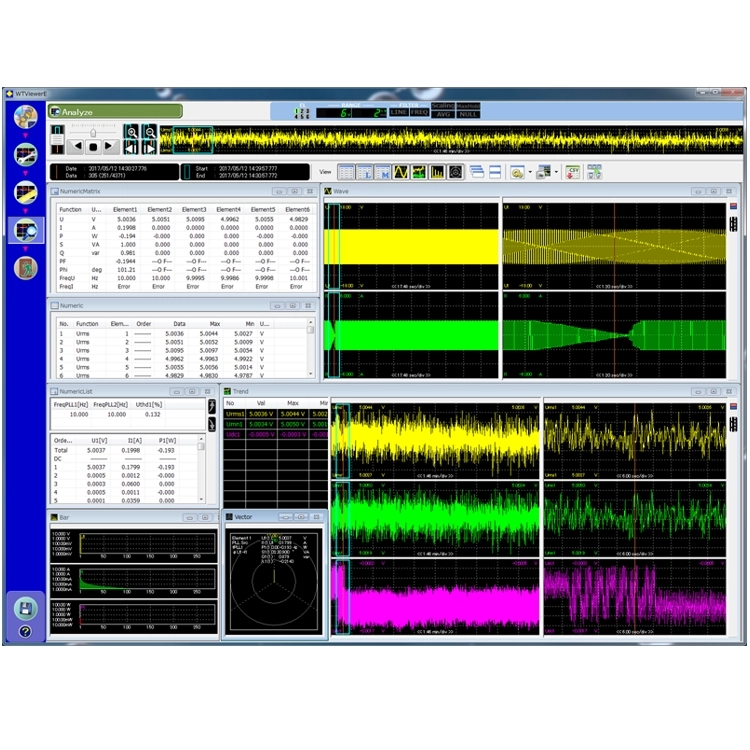Click the NULL button
The height and width of the screenshot is (750, 750).
click(468, 114)
